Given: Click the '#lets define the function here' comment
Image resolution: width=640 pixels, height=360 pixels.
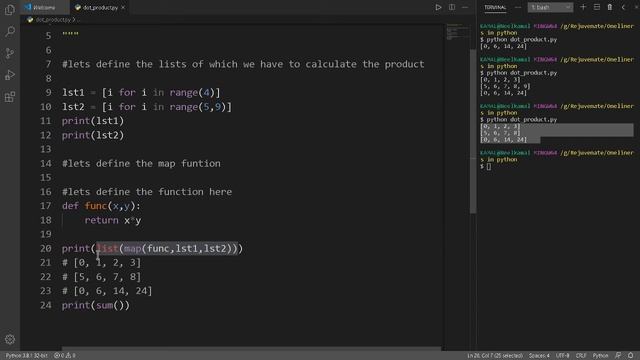Looking at the screenshot, I should point(147,192).
